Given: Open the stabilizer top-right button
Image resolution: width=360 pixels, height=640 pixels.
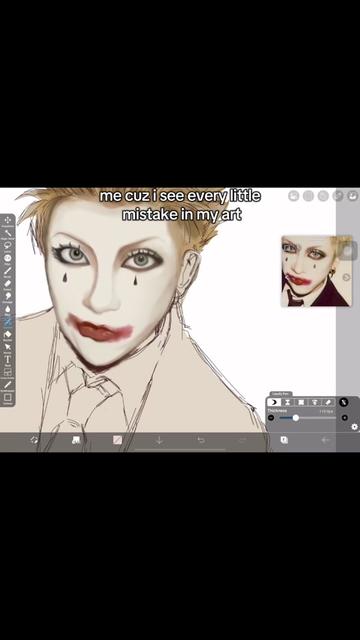Looking at the screenshot, I should click(309, 196).
